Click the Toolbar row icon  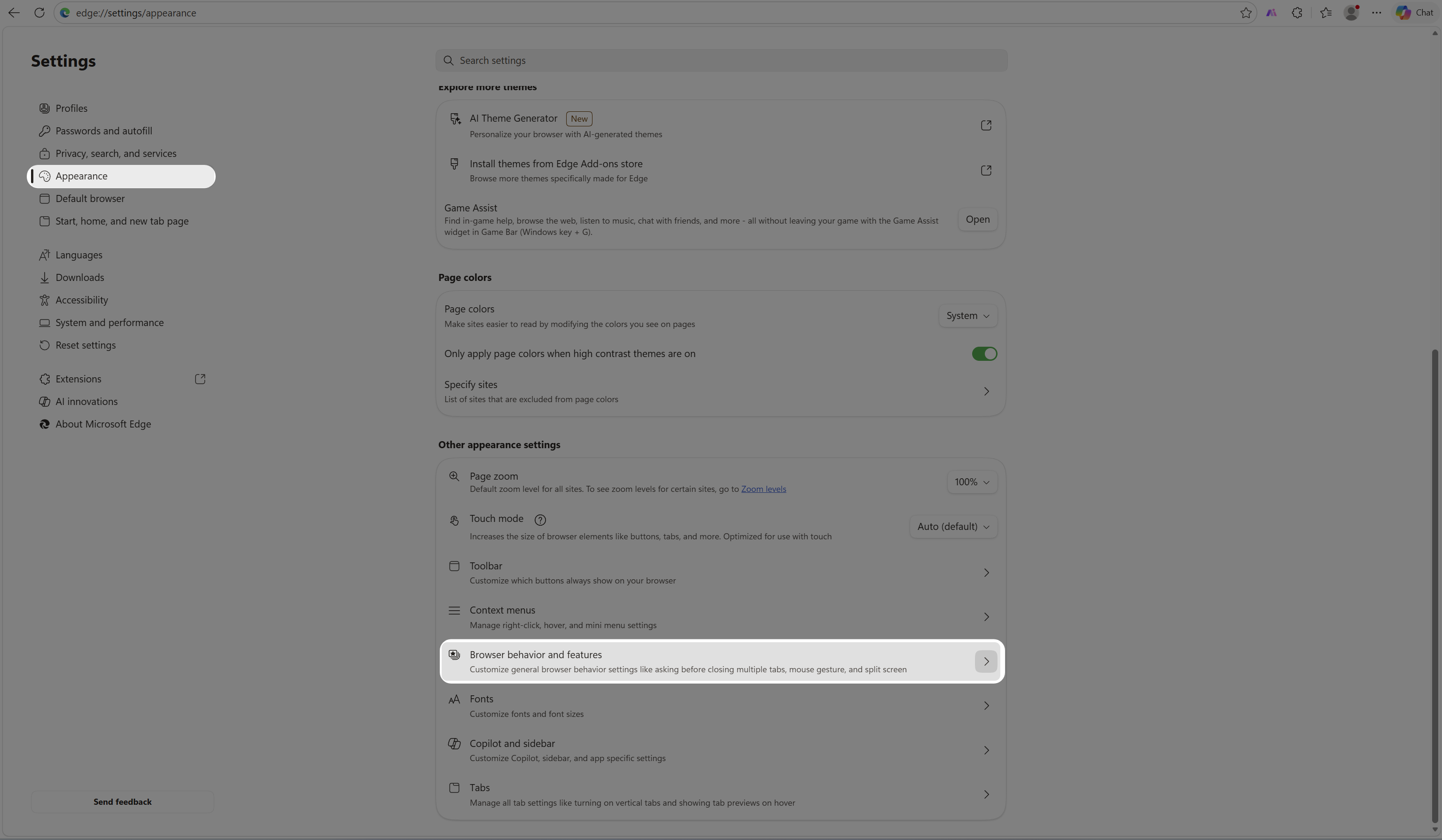pos(454,566)
